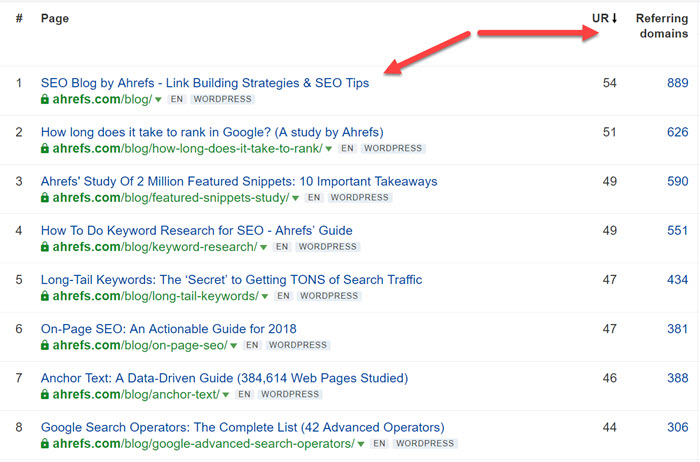Image resolution: width=700 pixels, height=462 pixels.
Task: Click the lock icon beside keyword-research URL
Action: (45, 247)
